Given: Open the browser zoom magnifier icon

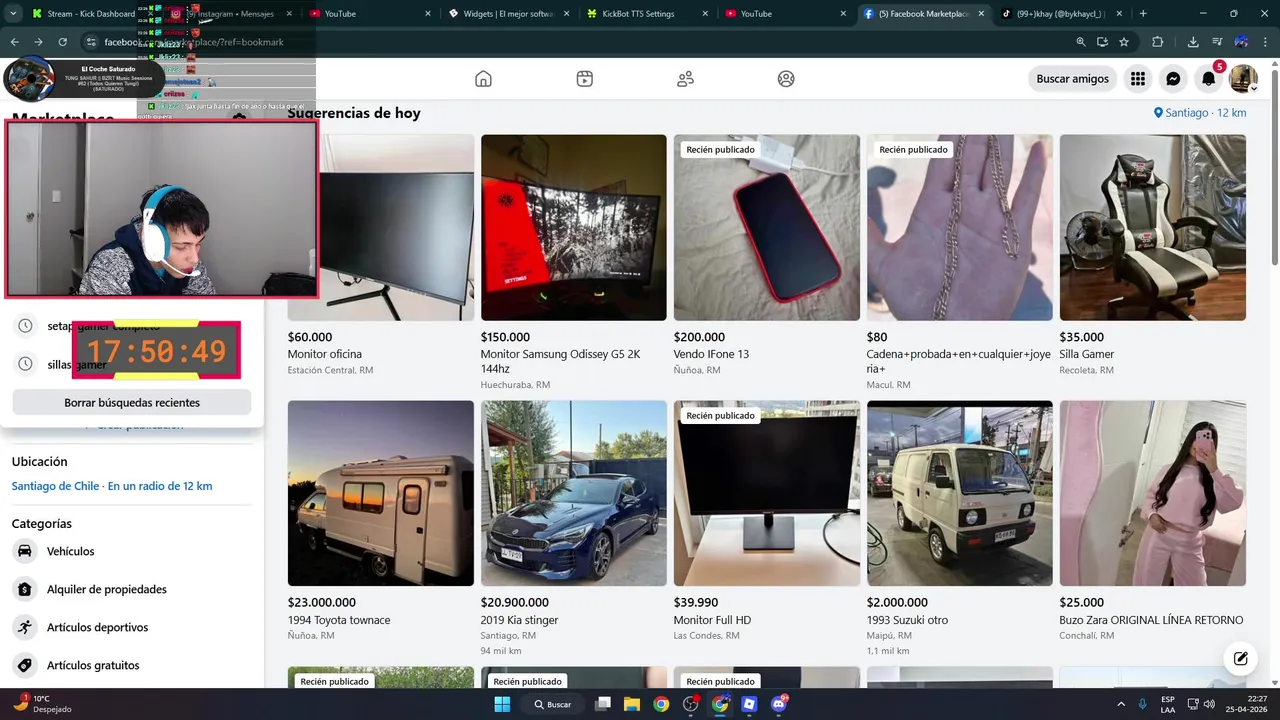Looking at the screenshot, I should click(x=1081, y=42).
